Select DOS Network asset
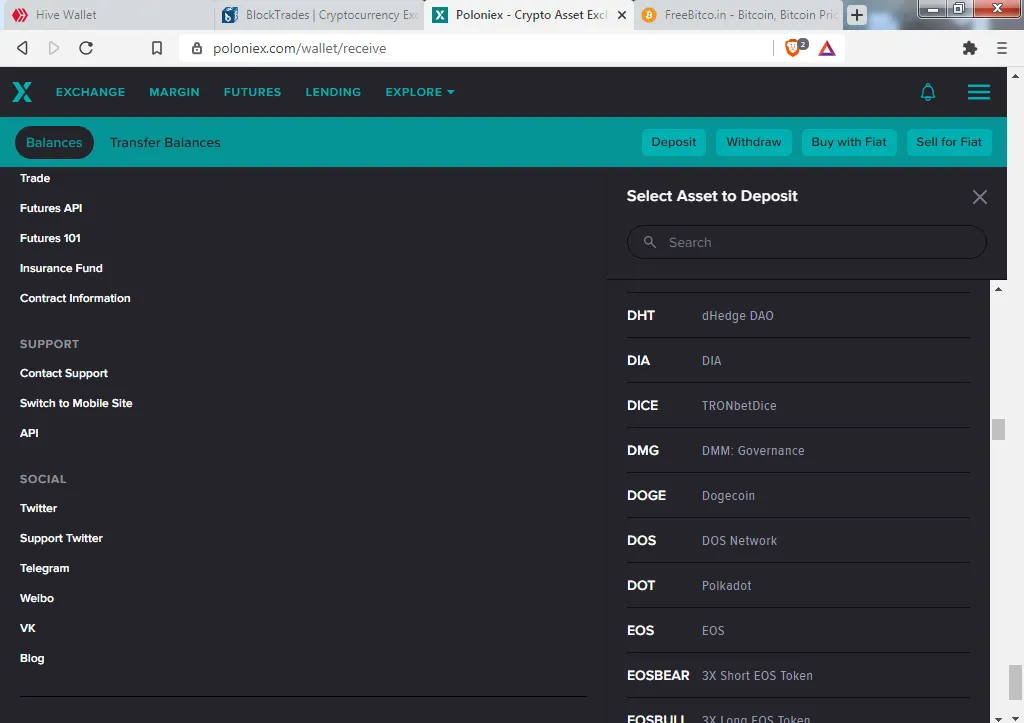Screen dimensions: 1024x723 [x=798, y=541]
